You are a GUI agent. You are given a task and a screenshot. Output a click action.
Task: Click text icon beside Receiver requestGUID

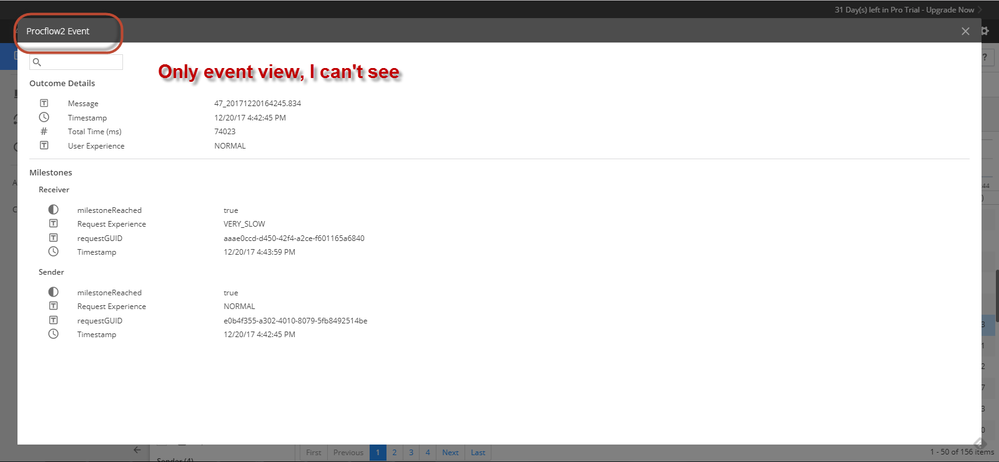point(54,238)
